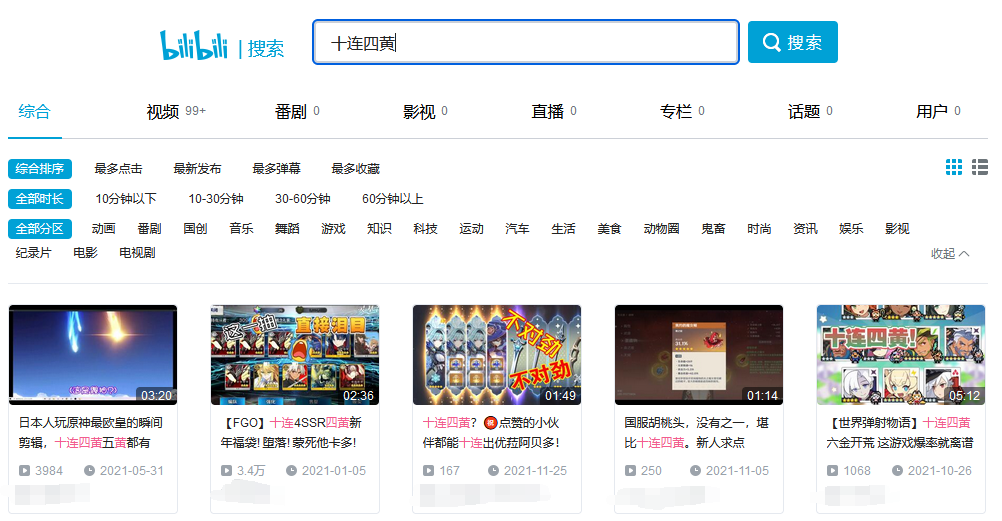Screen dimensions: 1002x521
Task: Open the 话题 tab
Action: coord(810,112)
